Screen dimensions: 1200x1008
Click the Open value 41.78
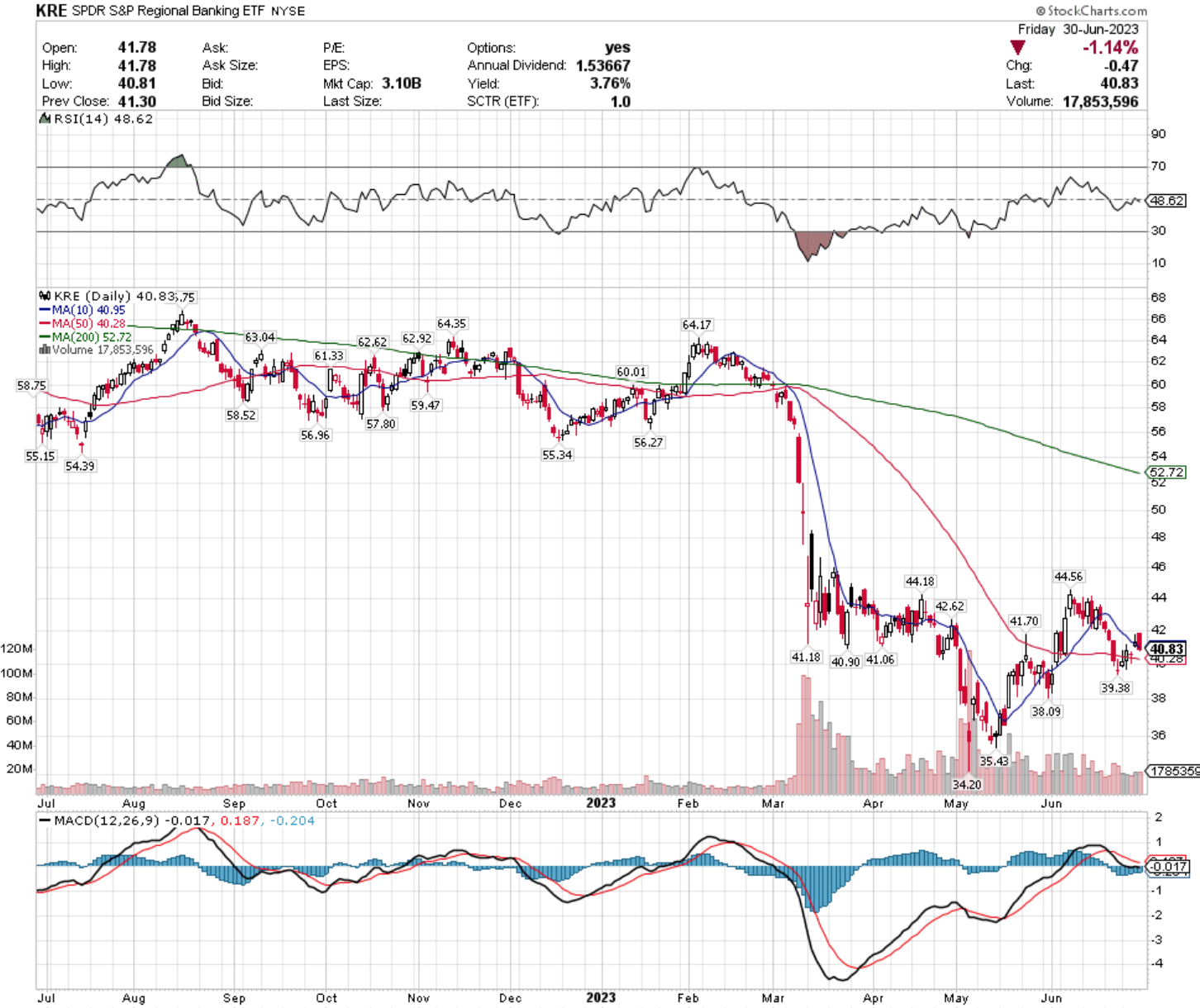(136, 48)
